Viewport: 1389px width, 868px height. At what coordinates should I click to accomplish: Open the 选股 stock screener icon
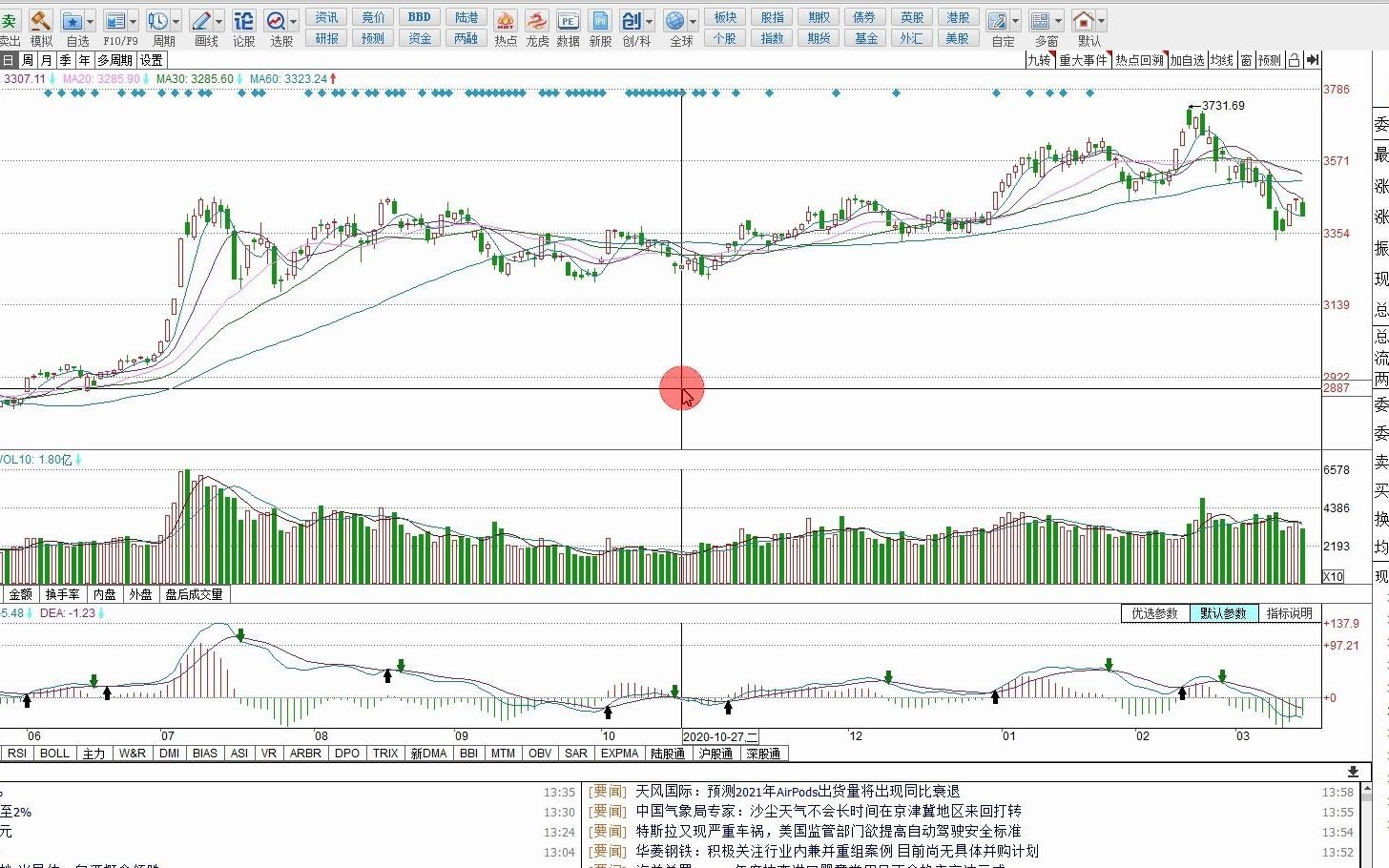pos(276,20)
